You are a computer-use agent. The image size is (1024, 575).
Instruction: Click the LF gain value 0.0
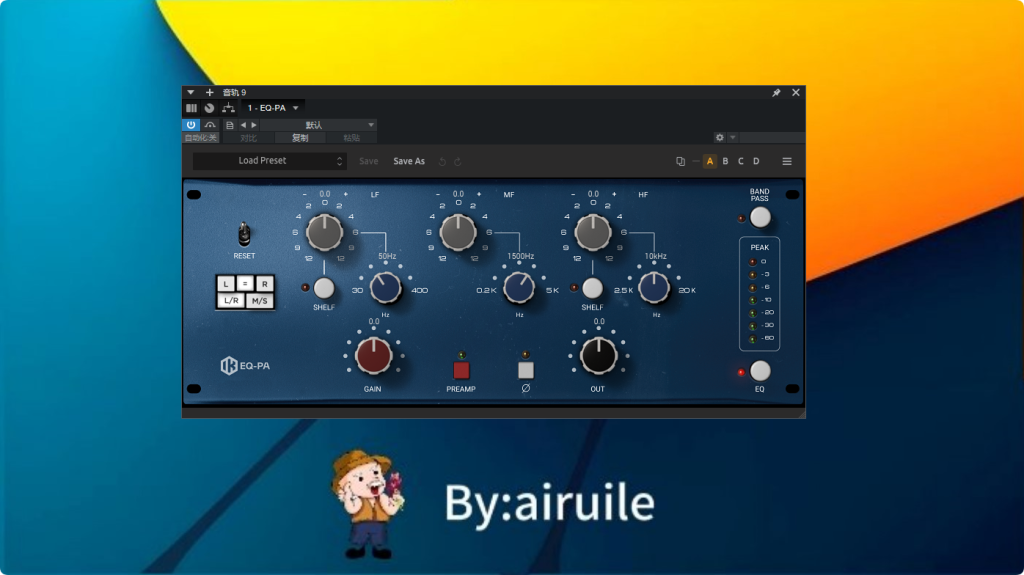(325, 194)
